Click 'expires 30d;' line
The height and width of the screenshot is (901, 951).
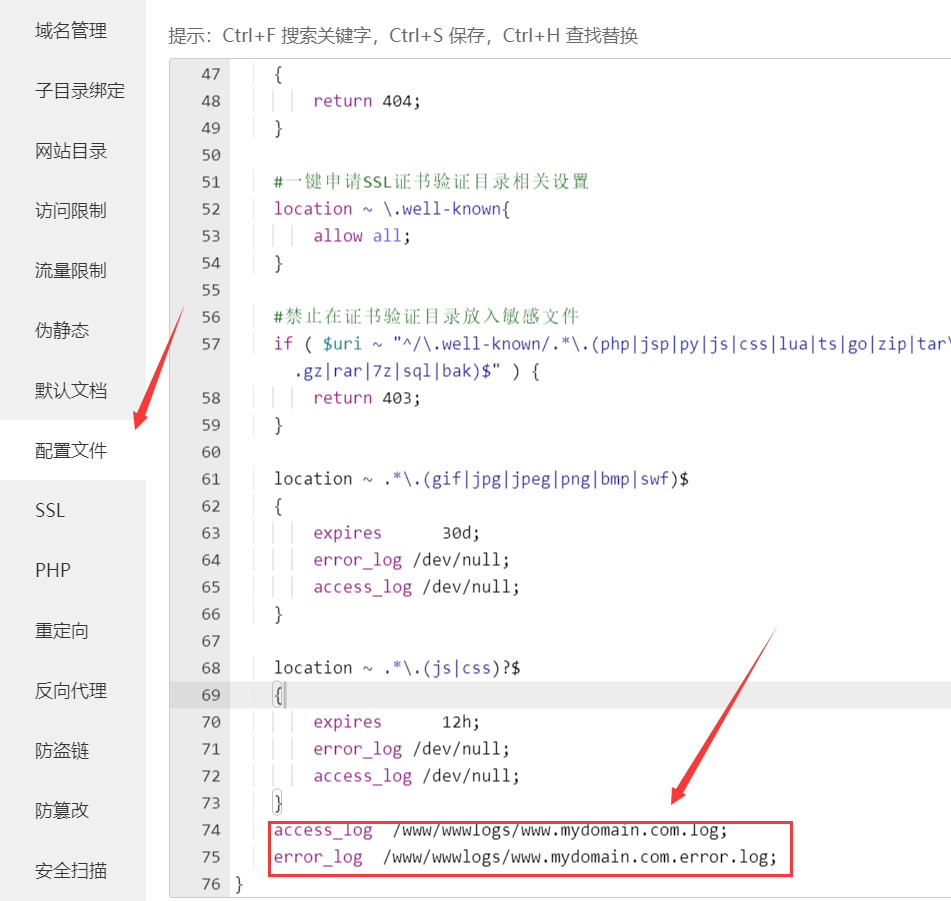tap(396, 533)
